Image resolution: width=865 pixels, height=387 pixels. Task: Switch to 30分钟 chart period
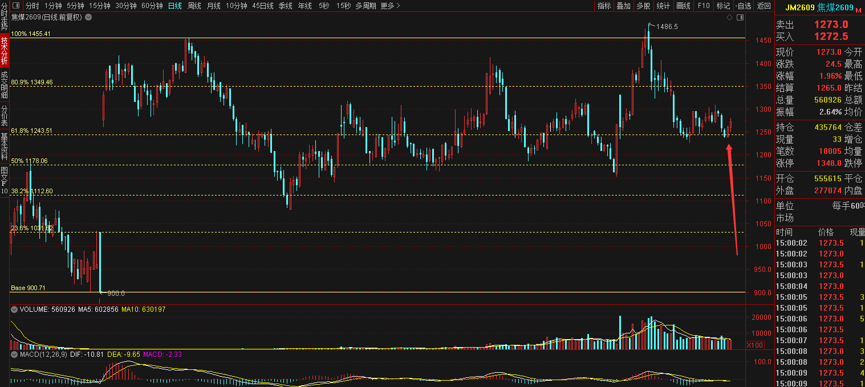(x=126, y=6)
